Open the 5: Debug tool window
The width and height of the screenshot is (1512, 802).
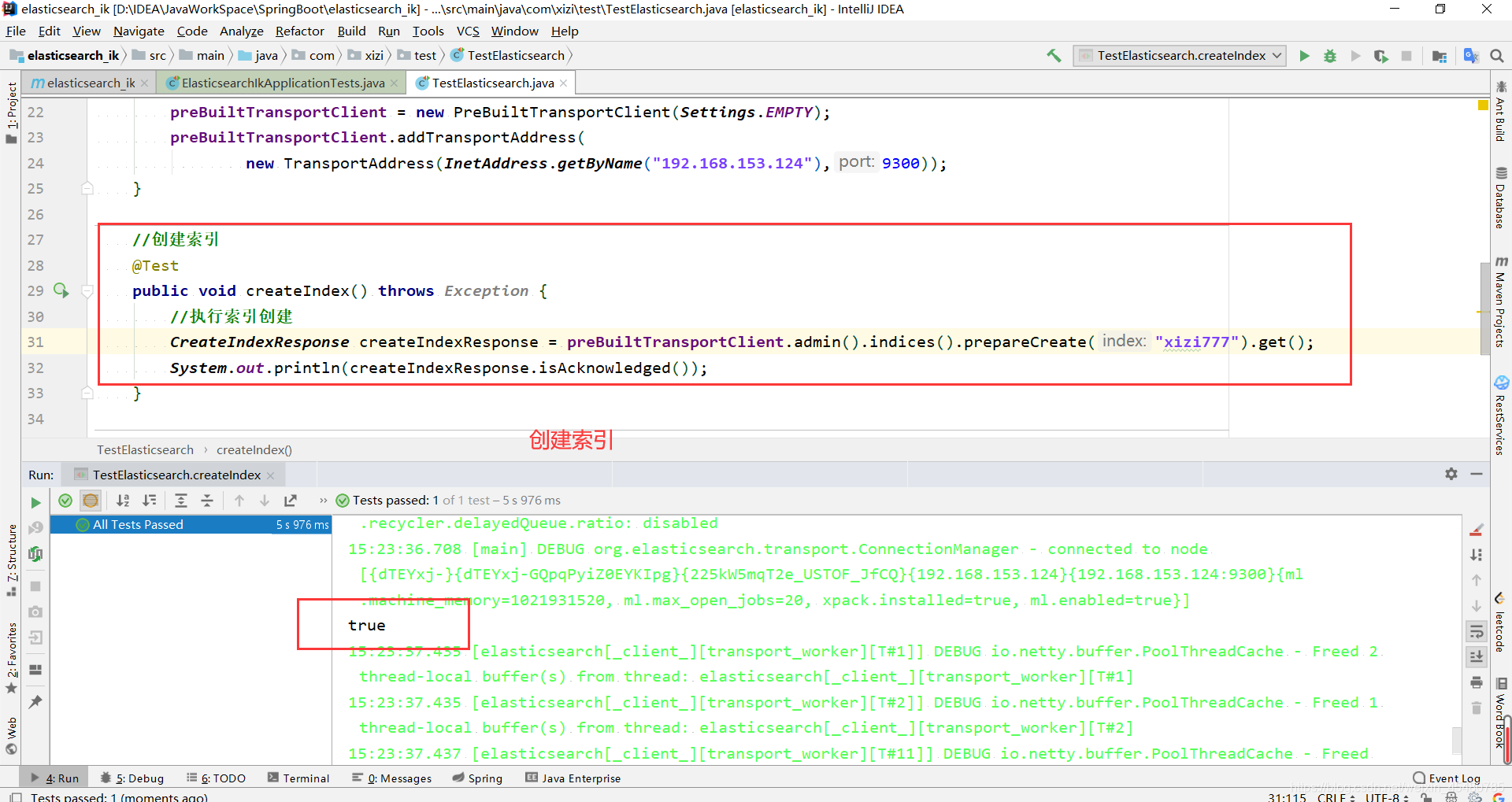pos(132,778)
